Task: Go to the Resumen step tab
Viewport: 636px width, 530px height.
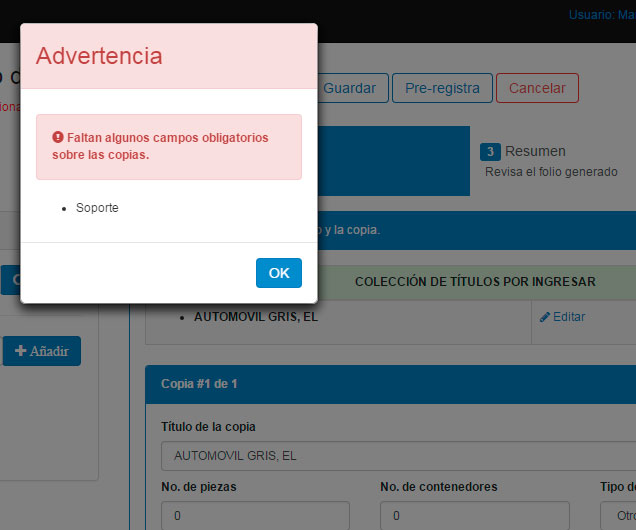Action: pyautogui.click(x=535, y=152)
